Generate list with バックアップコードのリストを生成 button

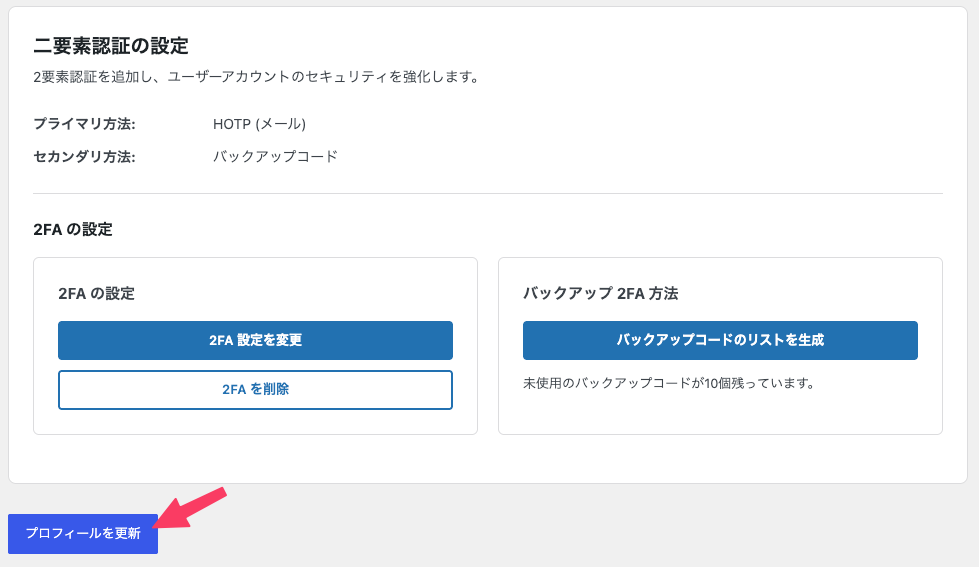(x=720, y=340)
